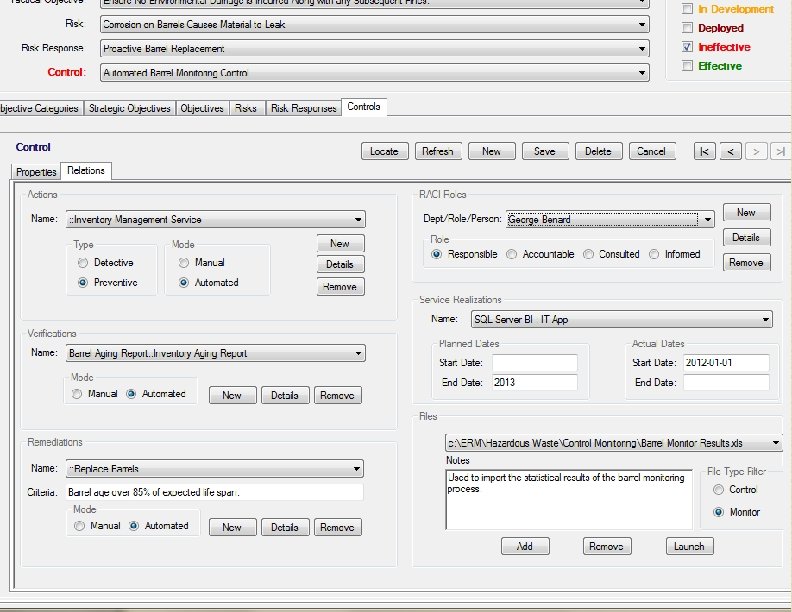Click the Remediations Criteria field

click(x=215, y=492)
